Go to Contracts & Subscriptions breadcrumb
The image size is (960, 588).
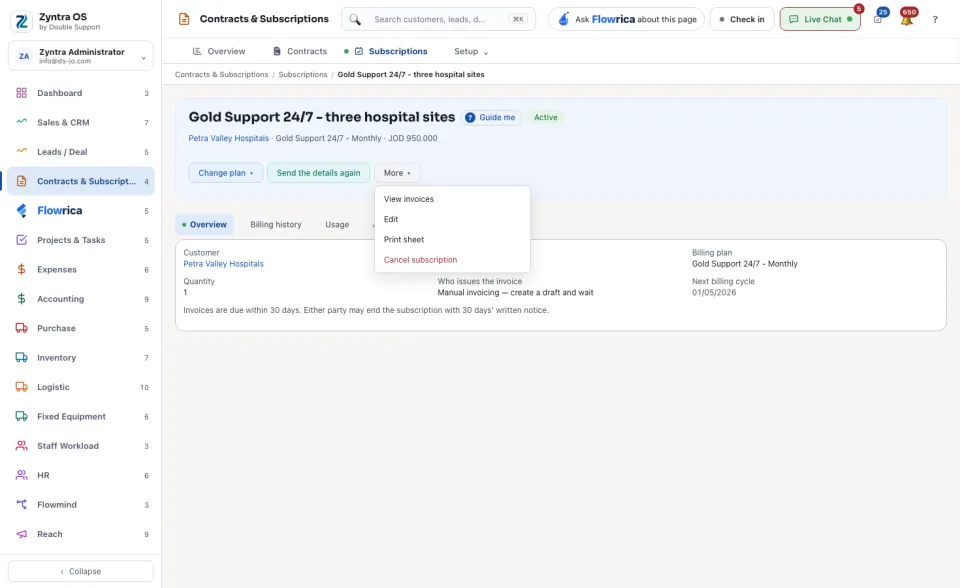[x=222, y=75]
